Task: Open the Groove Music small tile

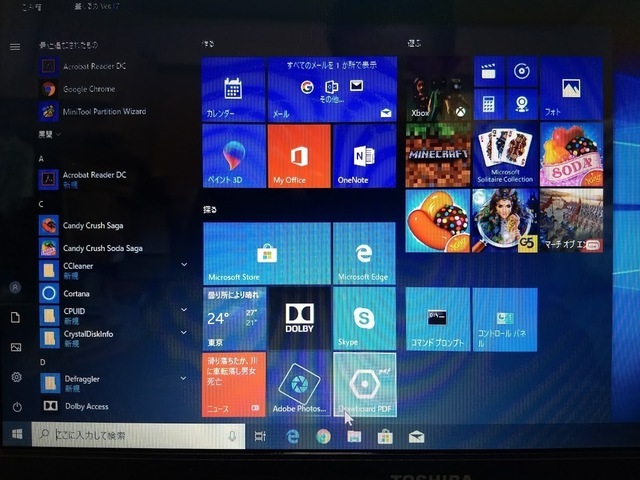Action: [522, 72]
